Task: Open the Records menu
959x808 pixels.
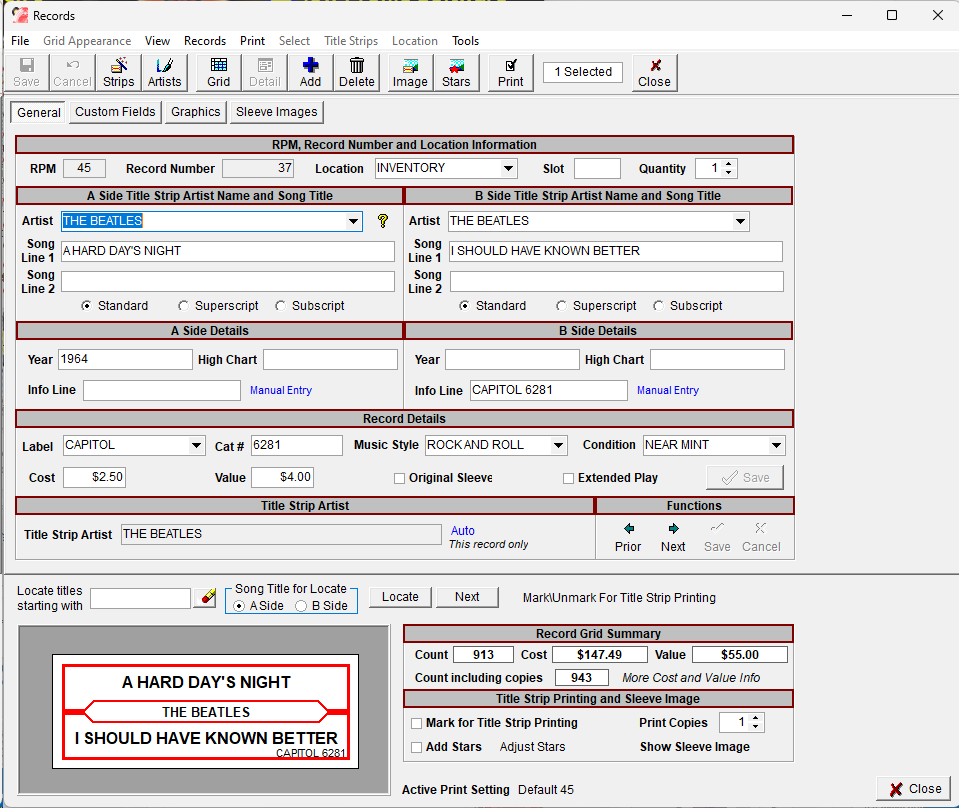Action: pos(205,41)
